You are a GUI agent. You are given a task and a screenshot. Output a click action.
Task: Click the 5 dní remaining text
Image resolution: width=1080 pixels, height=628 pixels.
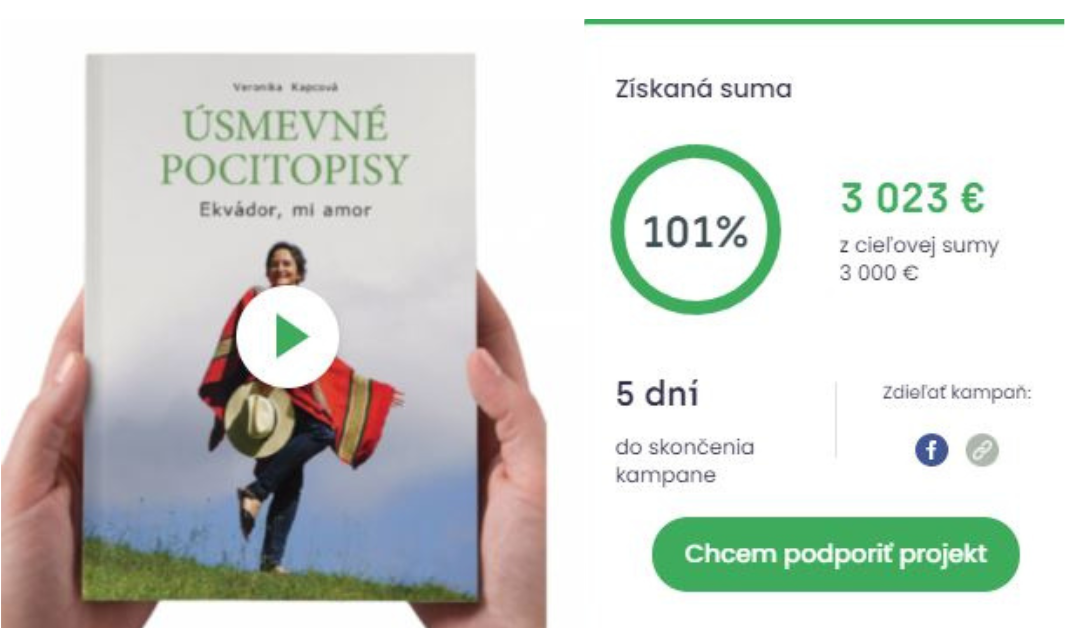(657, 394)
